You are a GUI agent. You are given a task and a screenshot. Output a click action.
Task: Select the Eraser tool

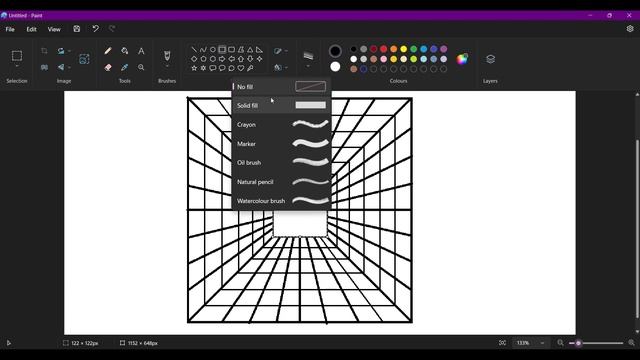[x=108, y=67]
